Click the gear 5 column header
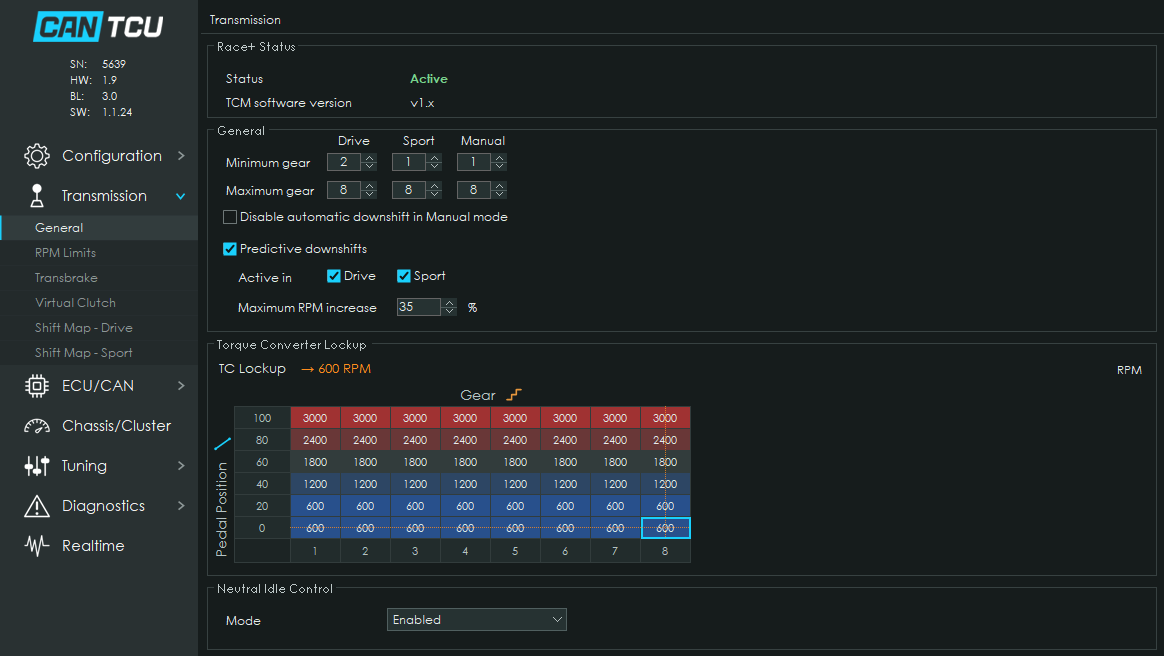 point(515,551)
